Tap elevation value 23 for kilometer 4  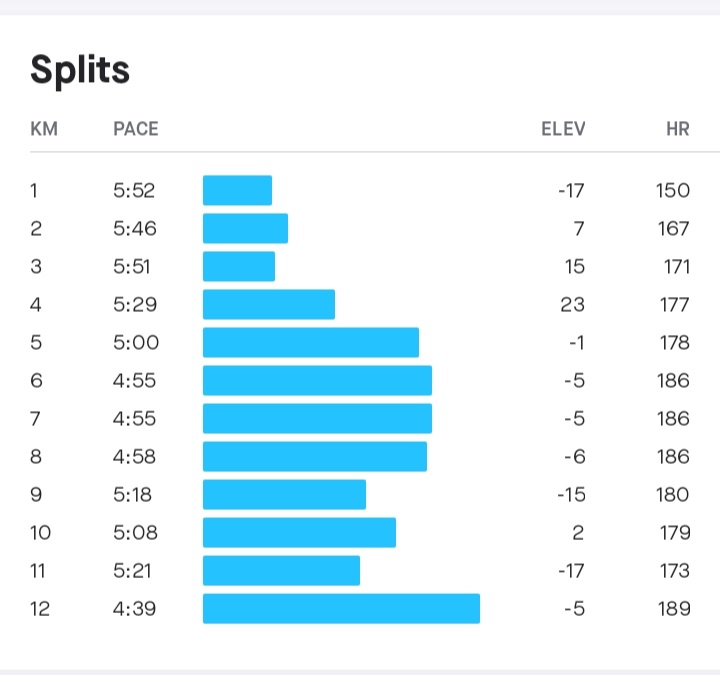coord(573,304)
